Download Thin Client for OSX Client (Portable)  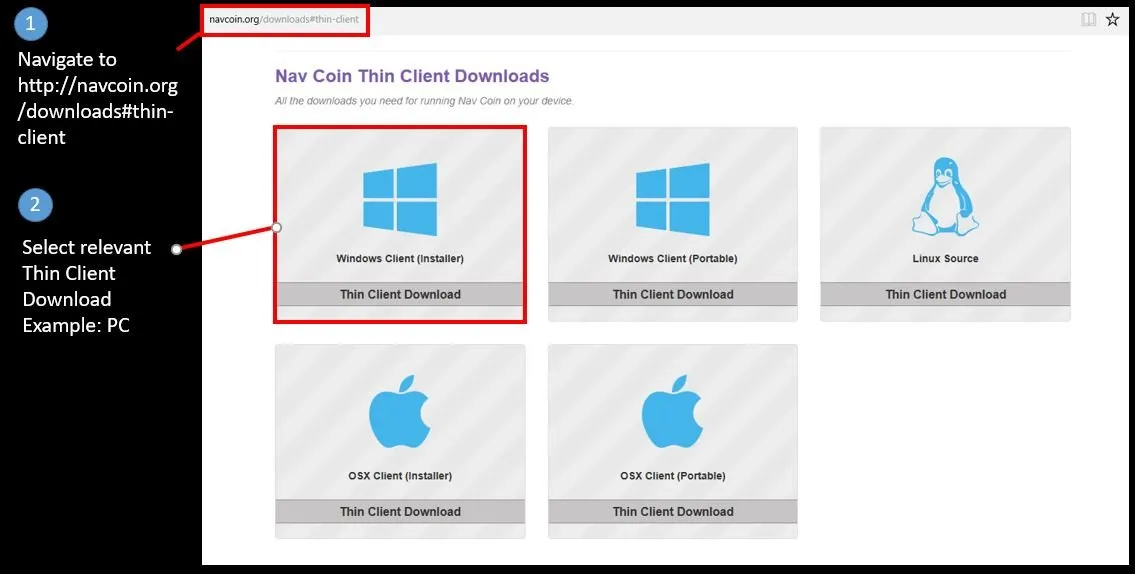[x=672, y=511]
